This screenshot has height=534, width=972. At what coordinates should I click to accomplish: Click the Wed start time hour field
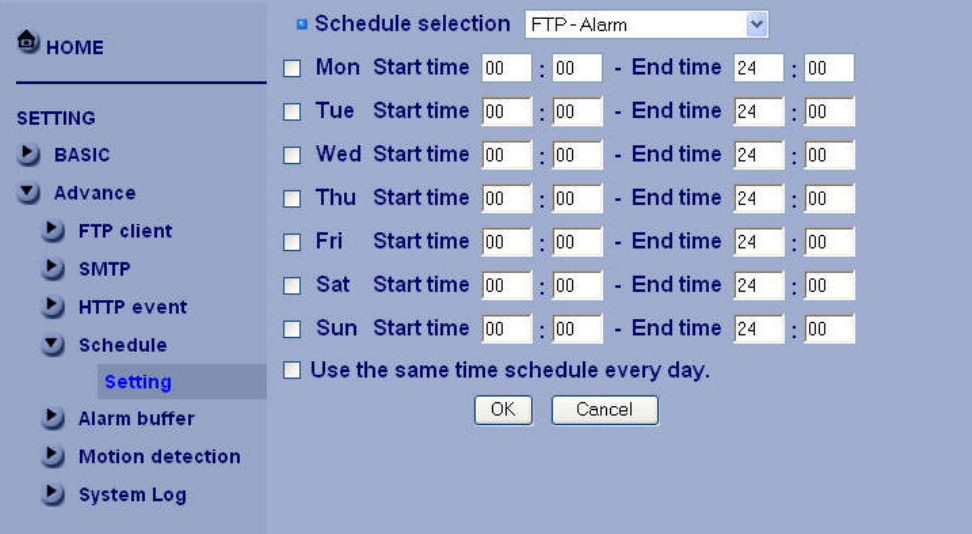[x=506, y=156]
